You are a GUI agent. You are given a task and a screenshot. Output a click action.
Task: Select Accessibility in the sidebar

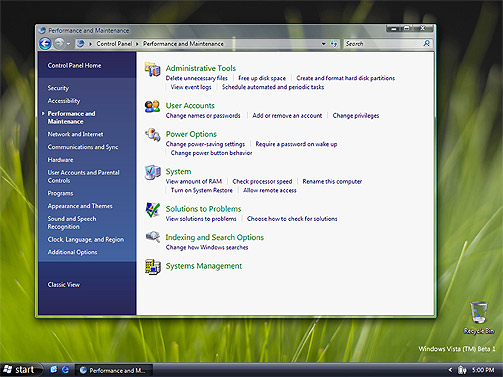pos(64,101)
